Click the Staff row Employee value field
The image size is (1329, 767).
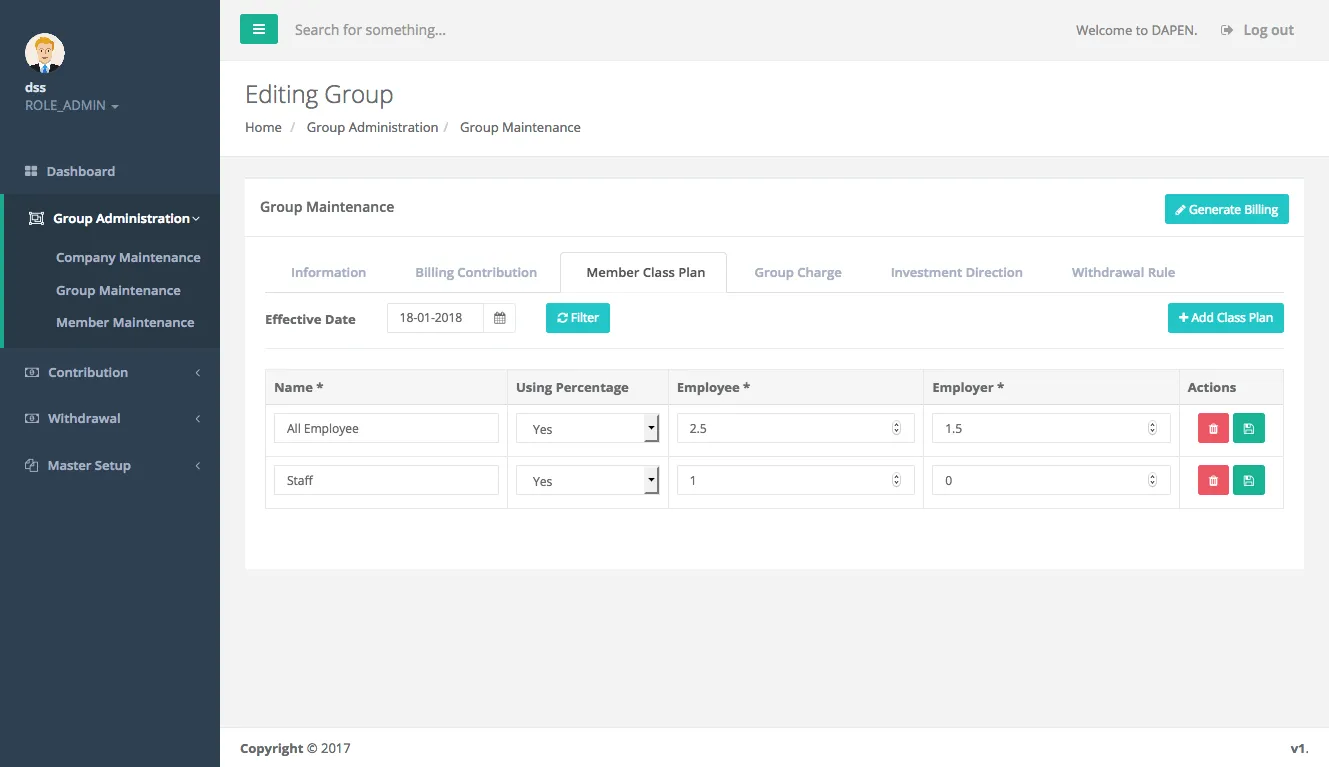pos(796,480)
